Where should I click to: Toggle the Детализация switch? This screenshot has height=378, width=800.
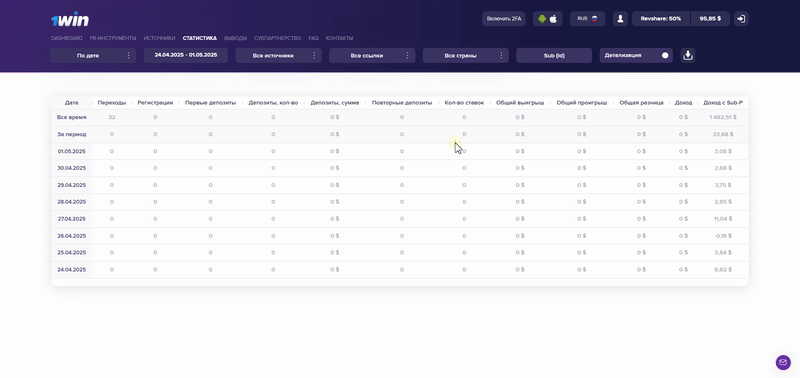pos(665,55)
